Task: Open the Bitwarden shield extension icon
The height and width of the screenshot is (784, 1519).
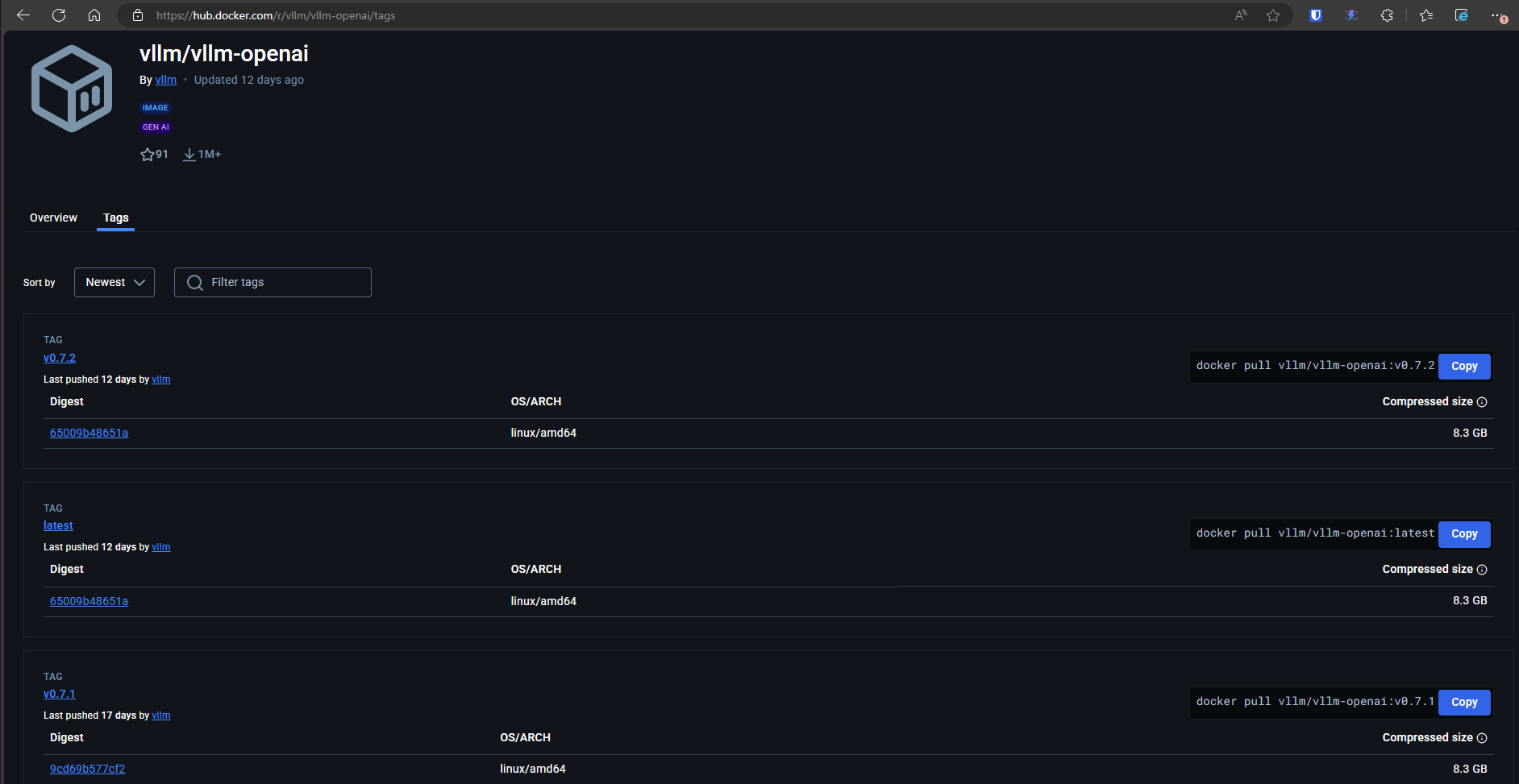Action: tap(1316, 15)
